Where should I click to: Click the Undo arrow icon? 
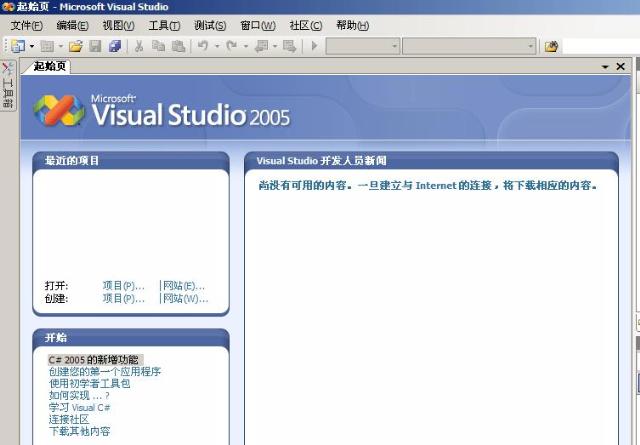(203, 46)
